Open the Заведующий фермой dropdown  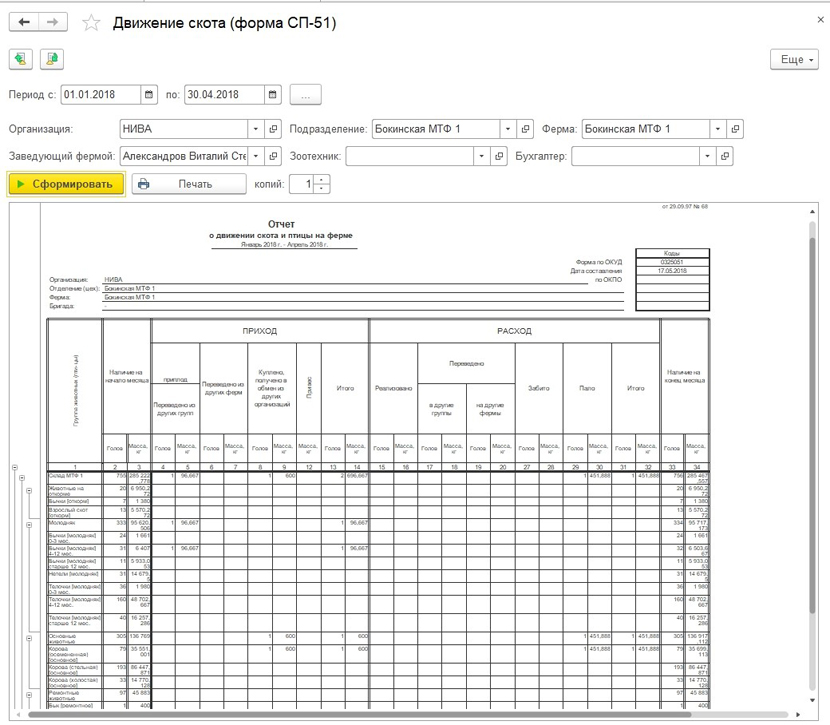tap(255, 157)
